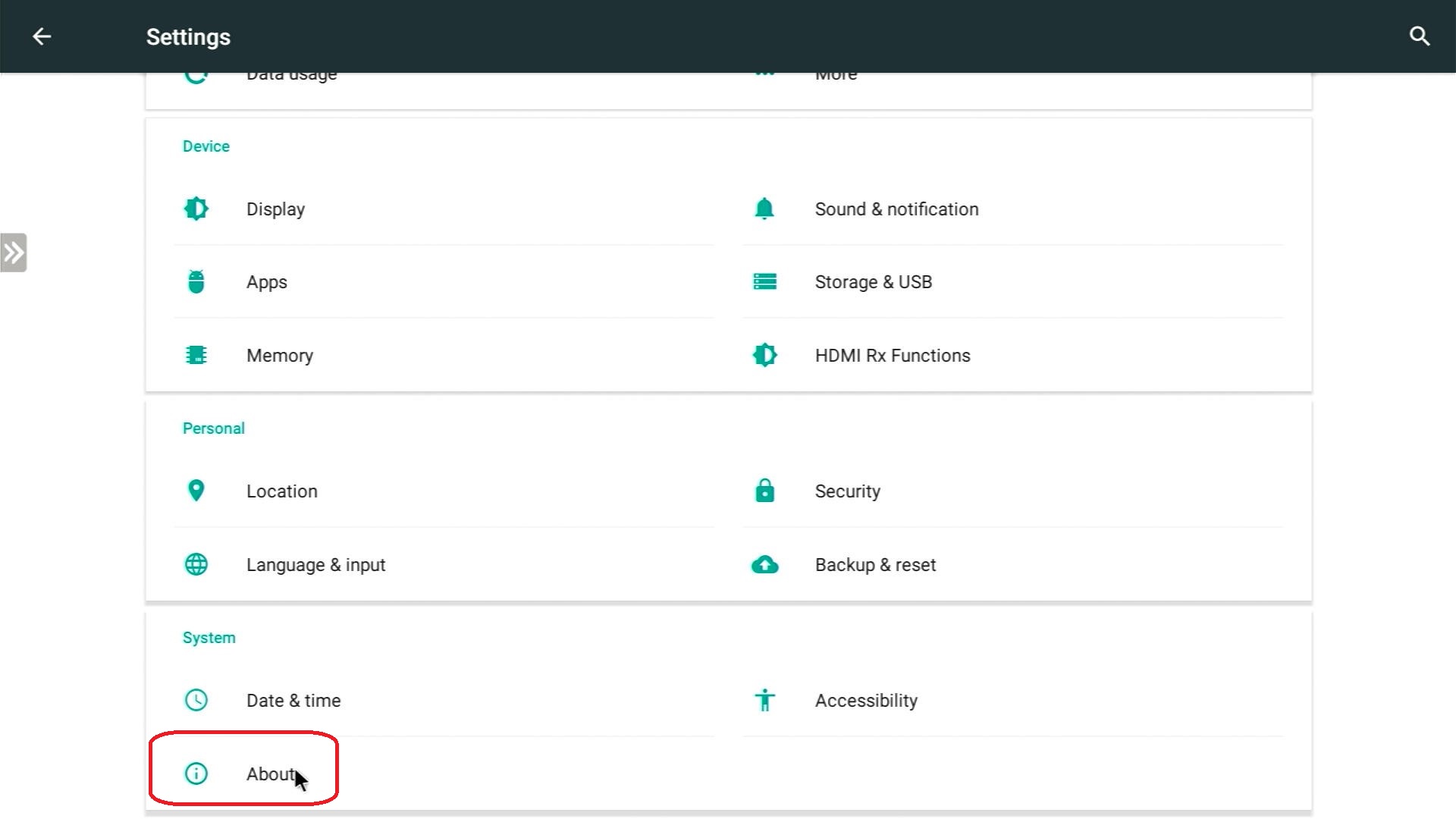Screen dimensions: 1456x819
Task: Click the Storage & USB icon
Action: 764,281
